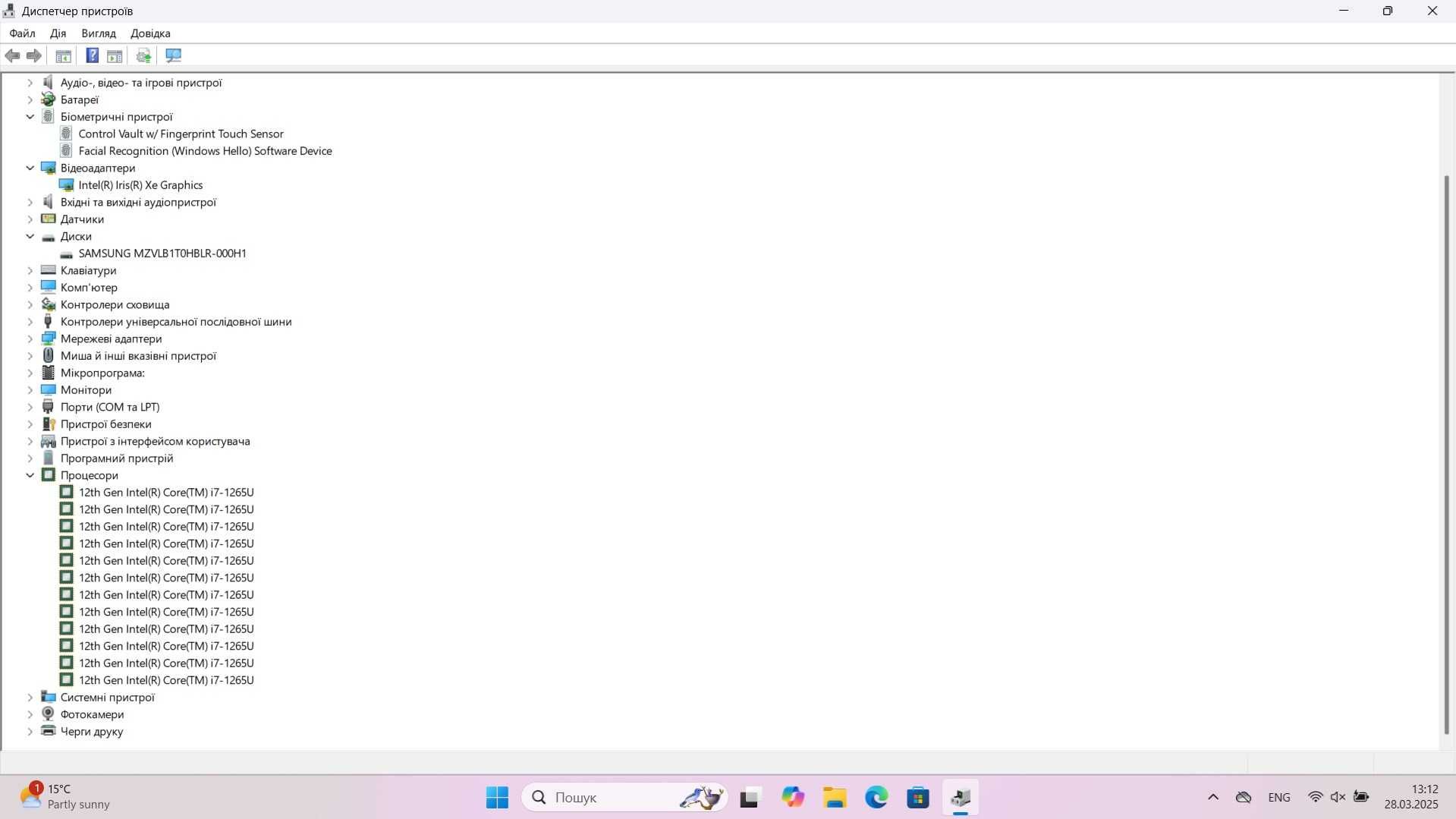The width and height of the screenshot is (1456, 819).
Task: Open the weather widget 15°C Partly sunny
Action: 65,797
